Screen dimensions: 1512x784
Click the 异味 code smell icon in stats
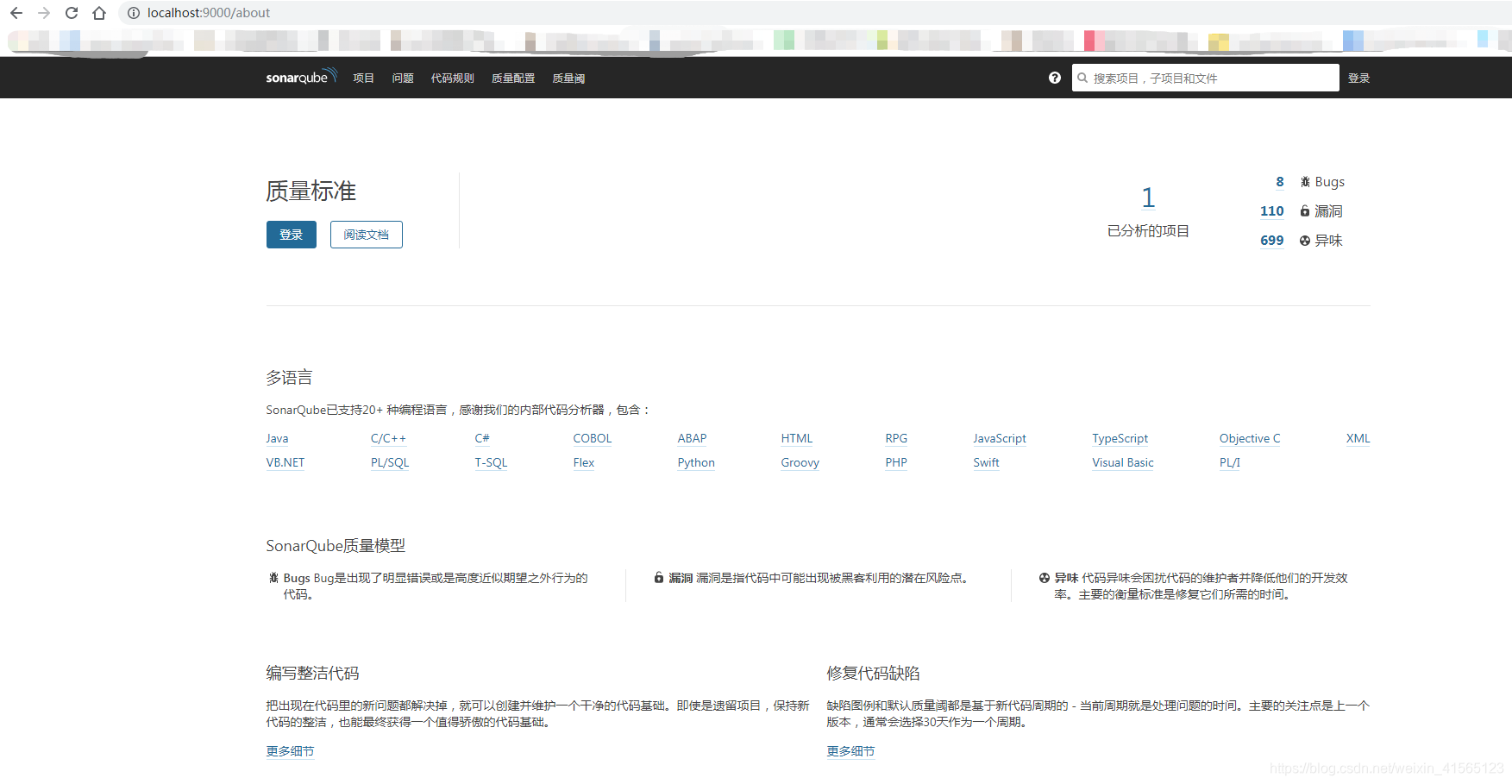1305,241
